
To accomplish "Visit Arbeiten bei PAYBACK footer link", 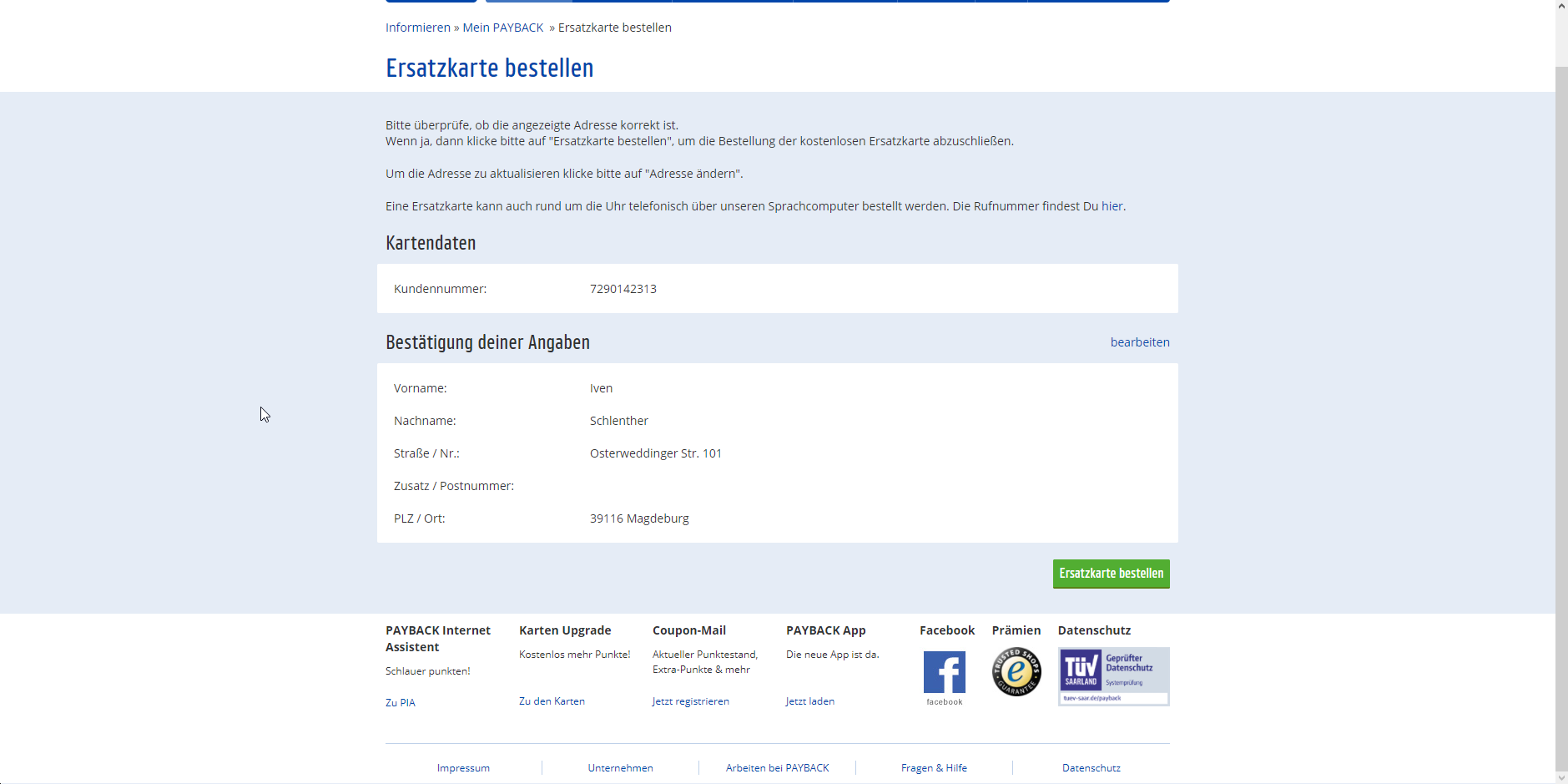I will tap(777, 768).
